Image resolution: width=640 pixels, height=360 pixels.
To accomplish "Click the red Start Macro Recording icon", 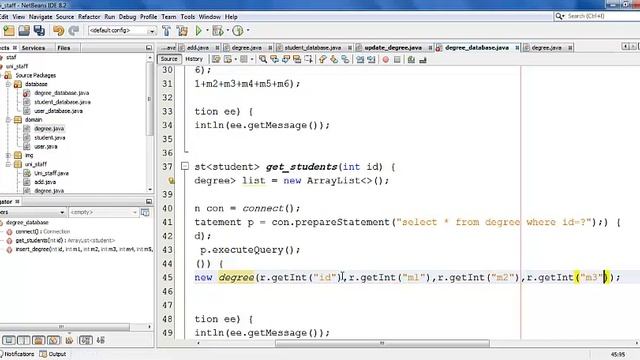I will 386,60.
